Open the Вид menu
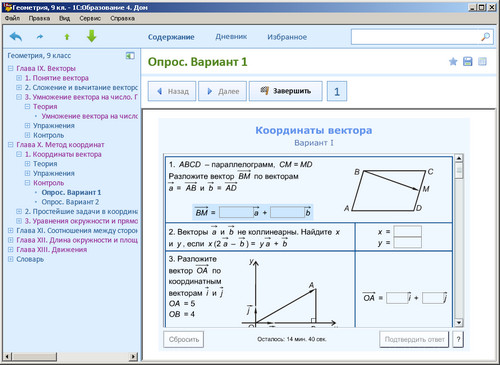This screenshot has height=365, width=500. click(x=64, y=18)
